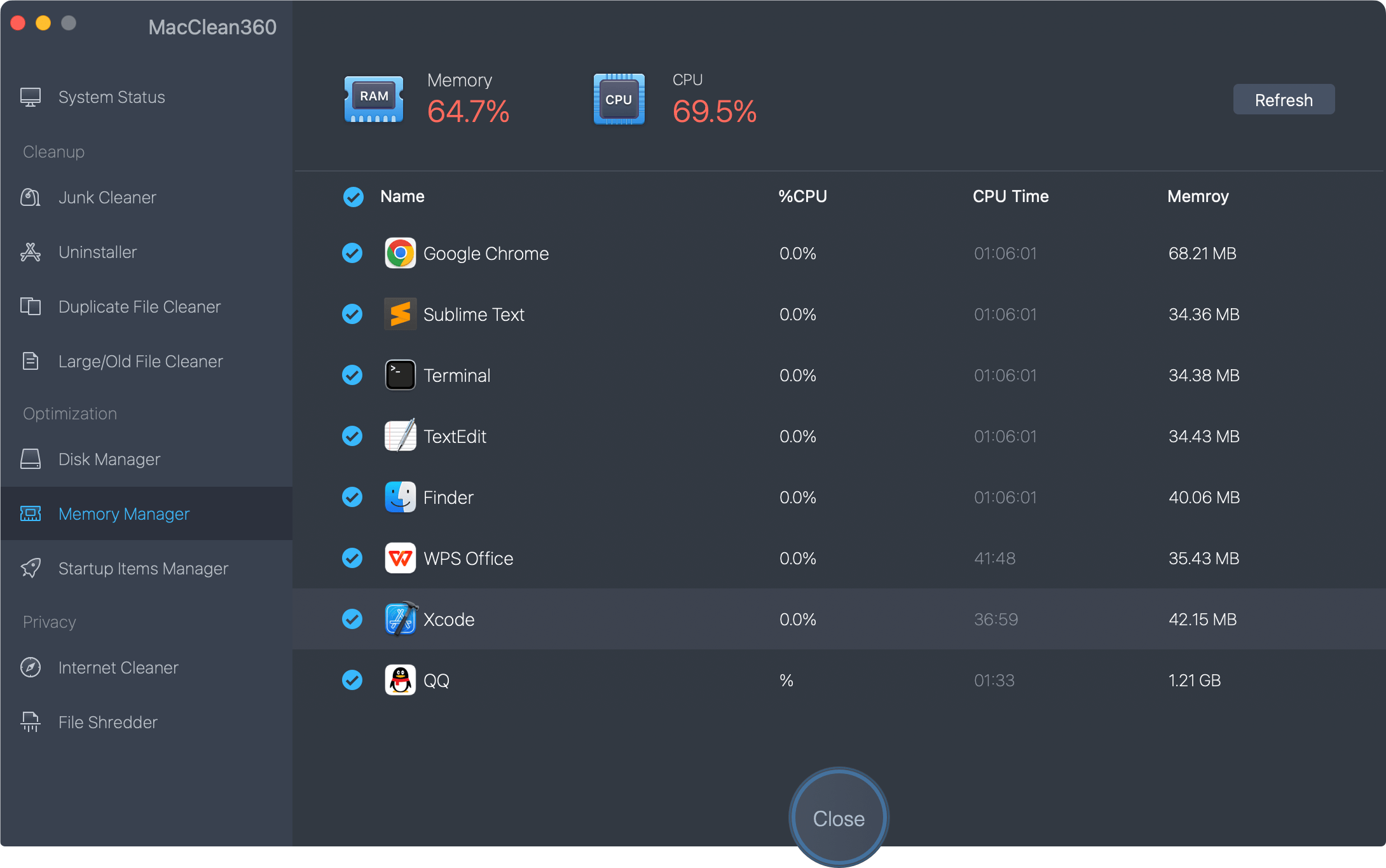Open the File Shredder
This screenshot has width=1386, height=868.
point(107,722)
